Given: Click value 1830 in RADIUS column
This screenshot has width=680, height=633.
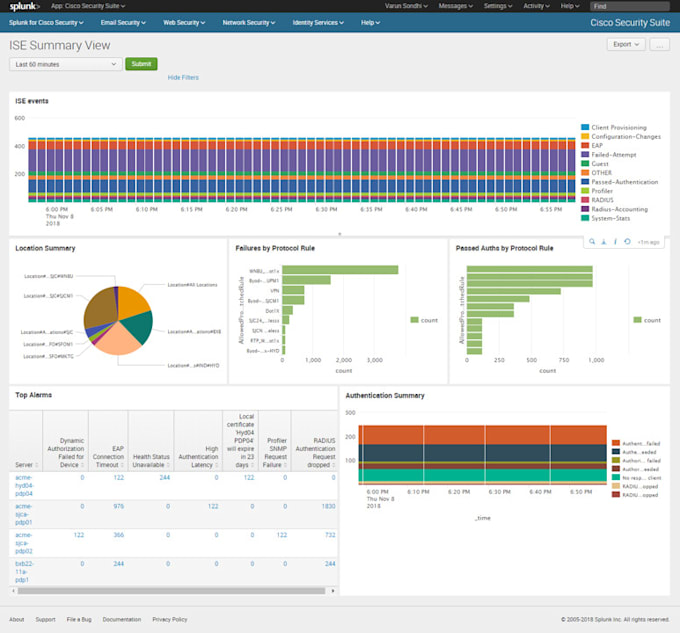Looking at the screenshot, I should click(328, 506).
